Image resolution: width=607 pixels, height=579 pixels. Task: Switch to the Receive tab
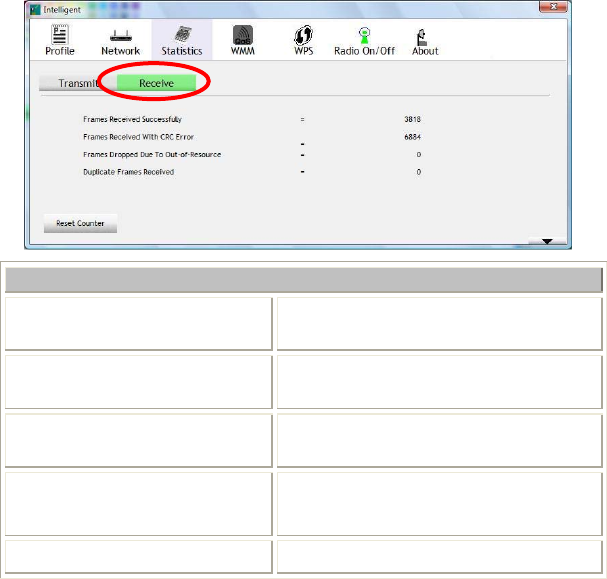(156, 83)
